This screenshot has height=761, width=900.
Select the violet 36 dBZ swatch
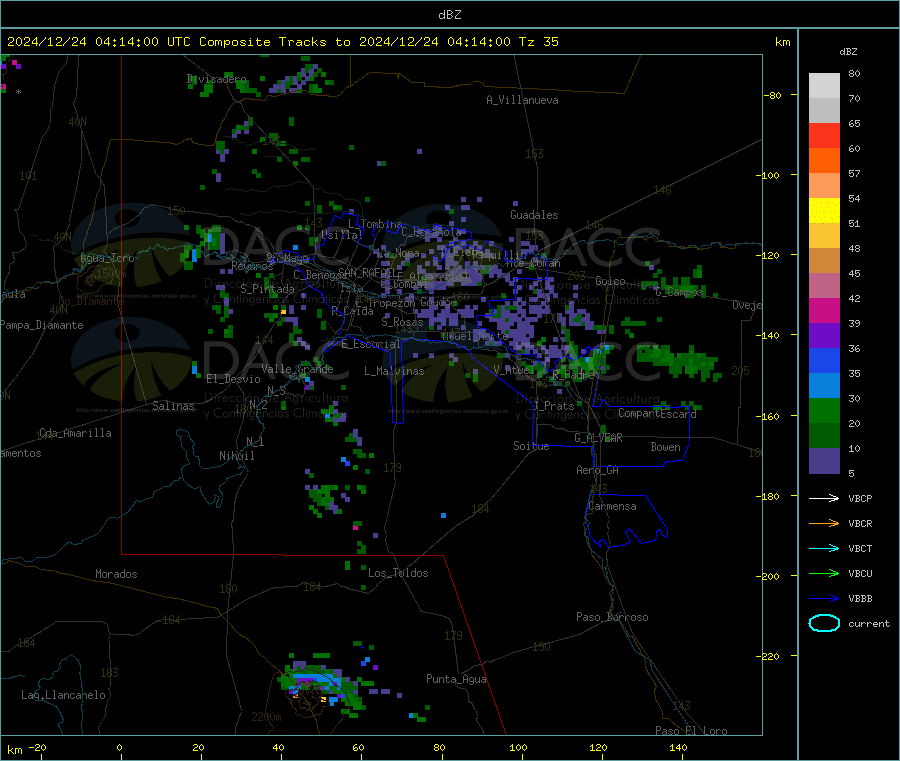824,336
